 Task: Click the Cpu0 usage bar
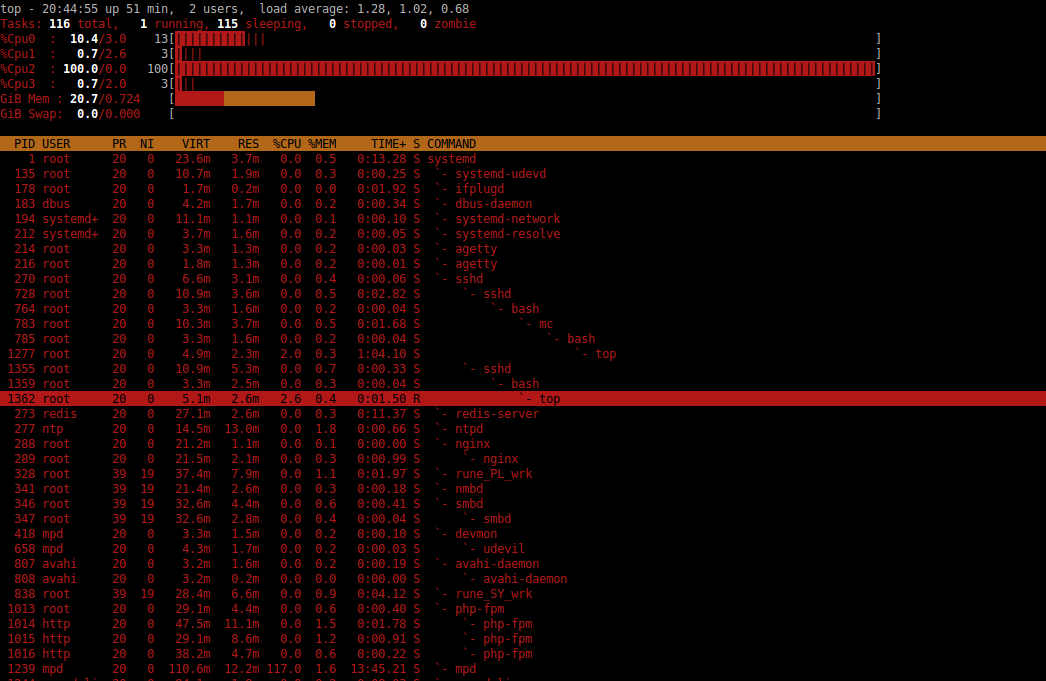(220, 39)
